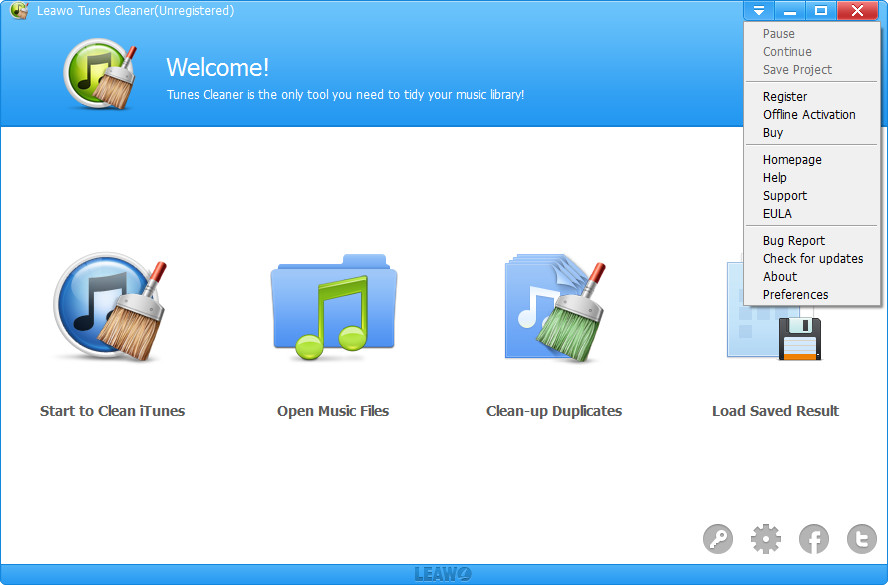Click the Clean-up Duplicates broom icon
The height and width of the screenshot is (585, 888).
click(555, 307)
